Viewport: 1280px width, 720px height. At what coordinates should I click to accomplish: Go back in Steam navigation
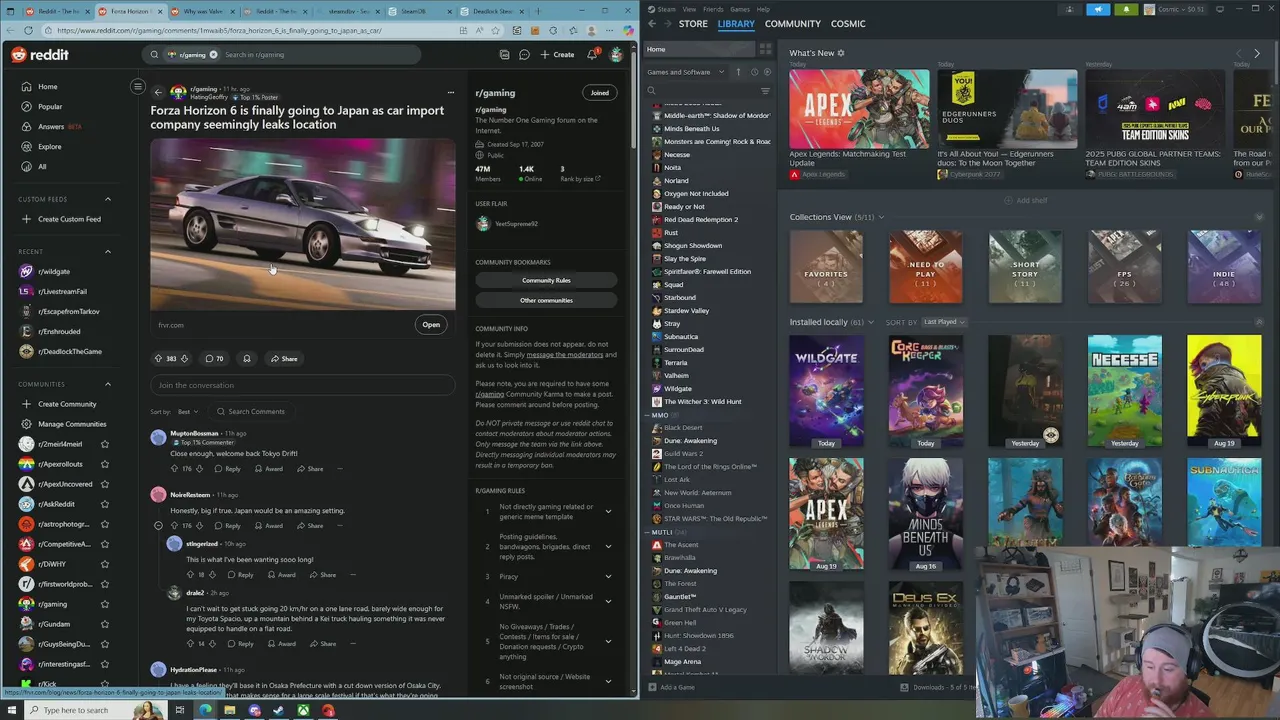[652, 23]
